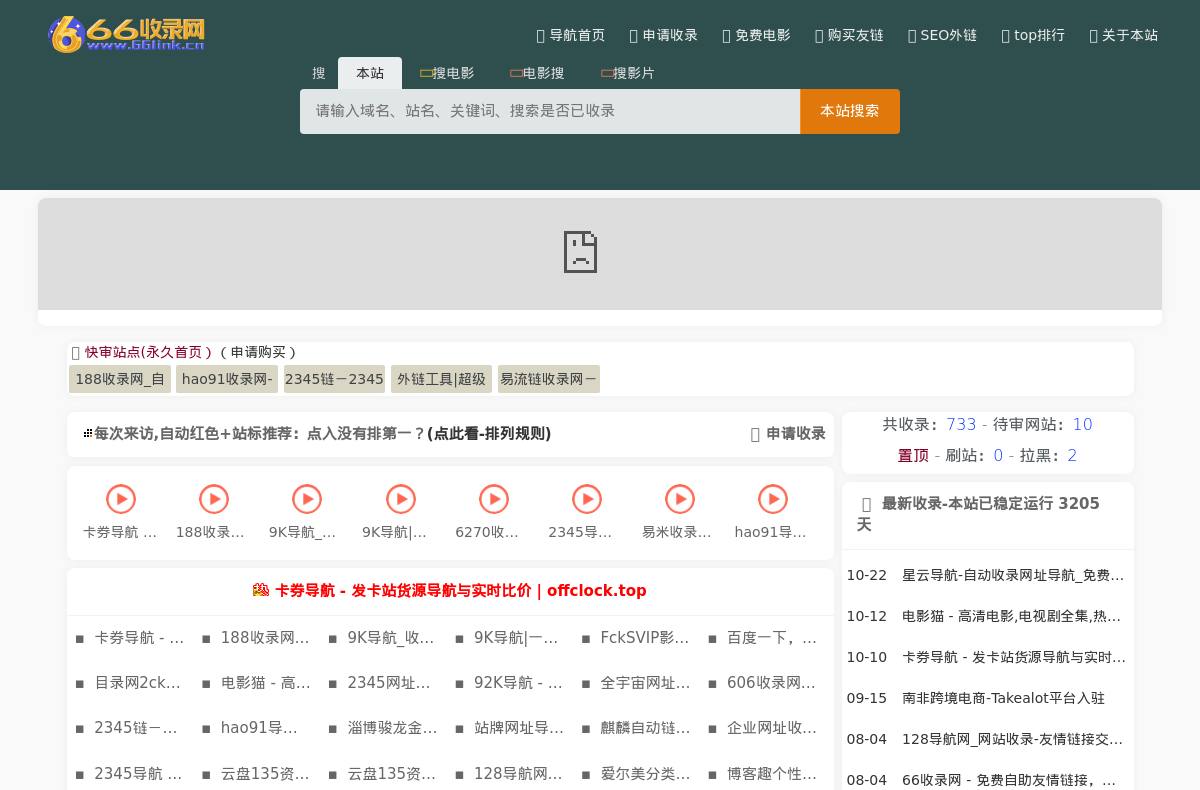Focus the domain and keyword search field
Screen dimensions: 1200x790
coord(550,111)
